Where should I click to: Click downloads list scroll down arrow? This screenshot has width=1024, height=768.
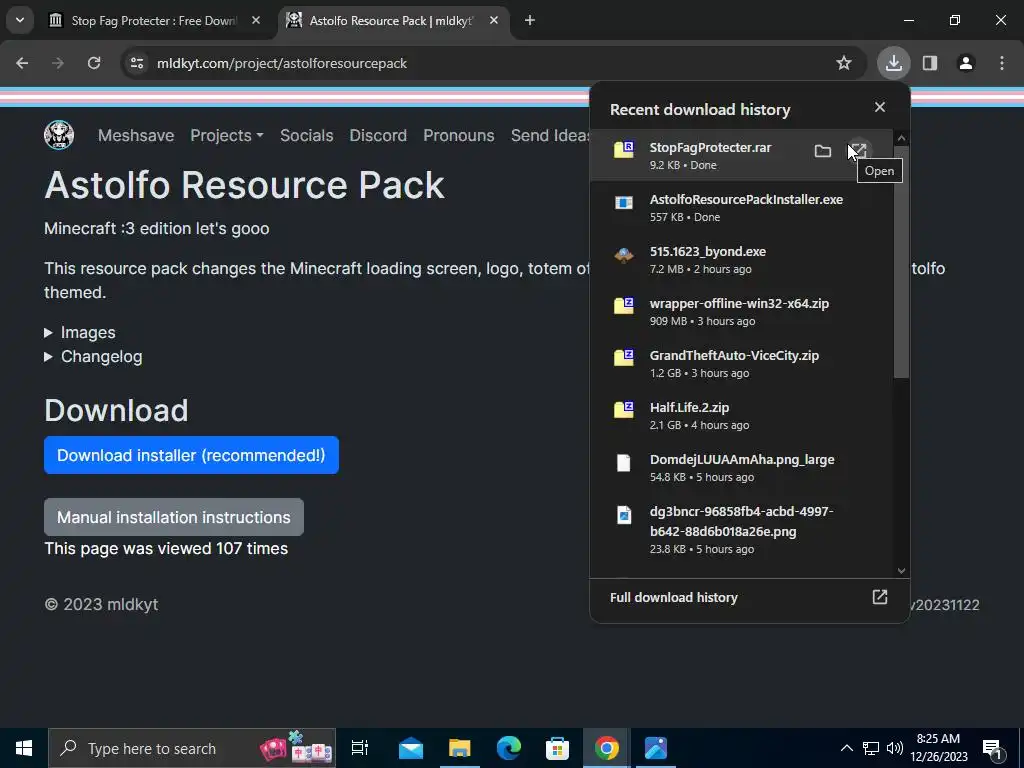(x=901, y=571)
